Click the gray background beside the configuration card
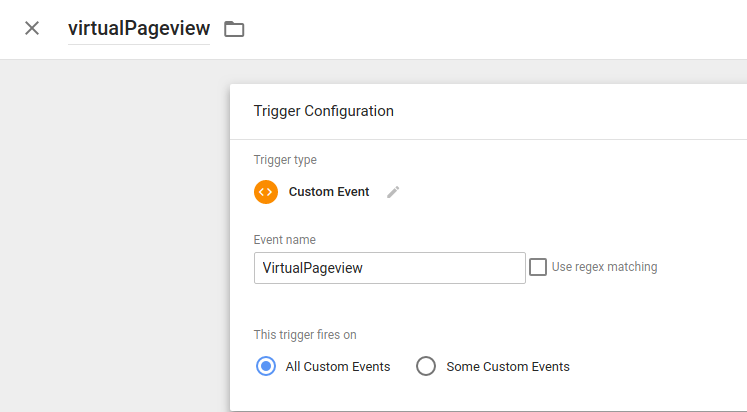This screenshot has height=412, width=747. (x=114, y=238)
